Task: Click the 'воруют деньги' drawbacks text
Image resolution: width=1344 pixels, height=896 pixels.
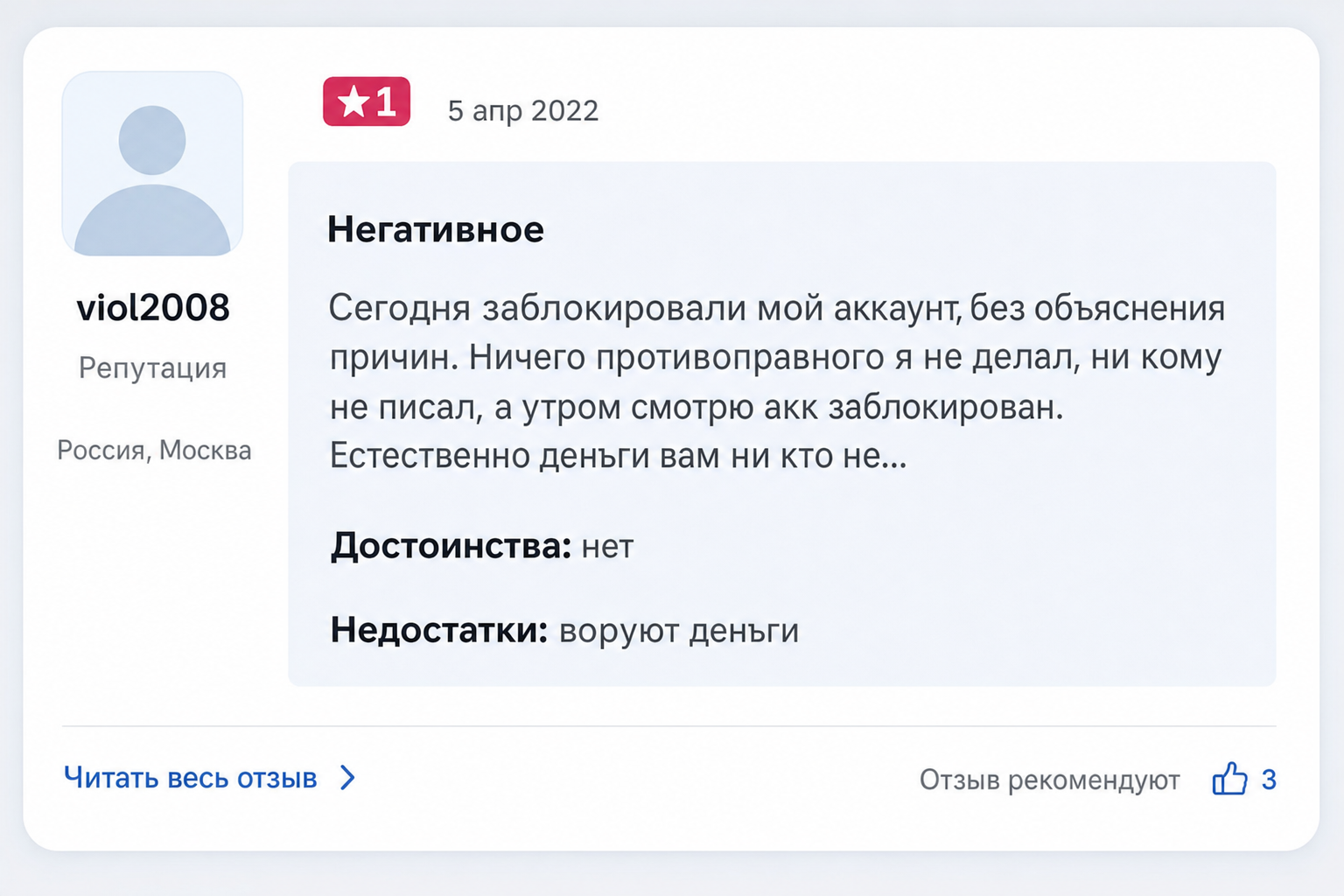Action: [x=679, y=631]
